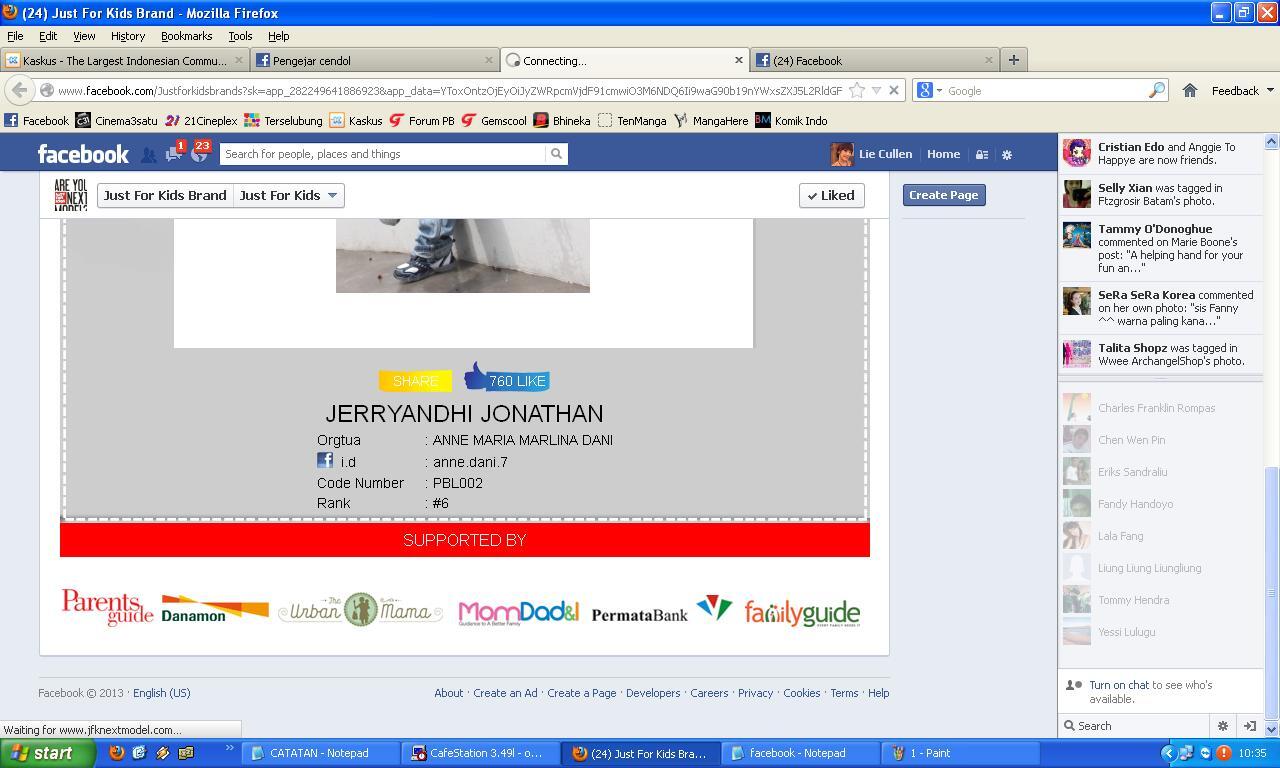1280x768 pixels.
Task: Open Google search engine selector dropdown
Action: click(x=930, y=90)
